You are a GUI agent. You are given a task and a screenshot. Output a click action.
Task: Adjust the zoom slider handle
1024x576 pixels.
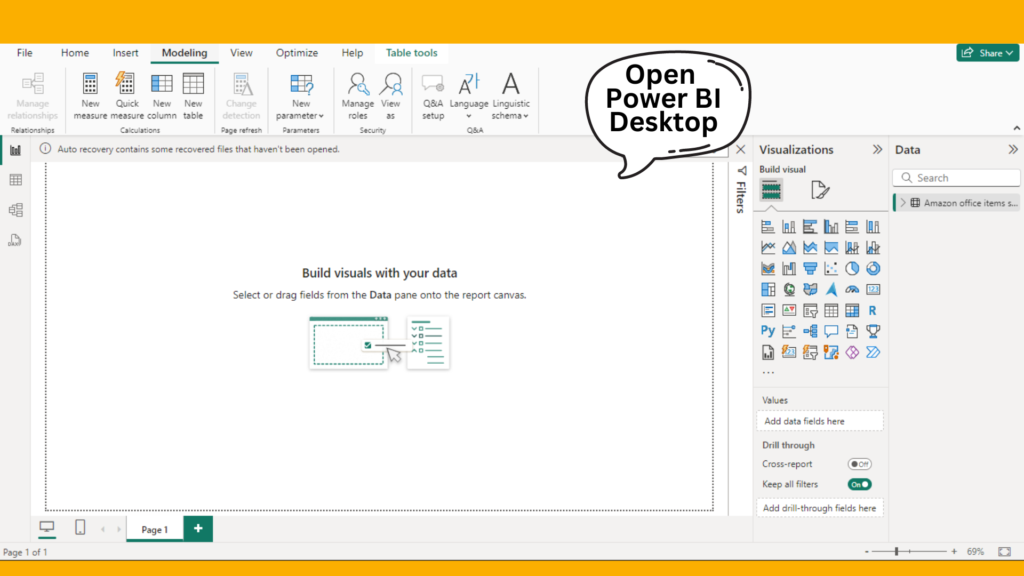(x=897, y=552)
